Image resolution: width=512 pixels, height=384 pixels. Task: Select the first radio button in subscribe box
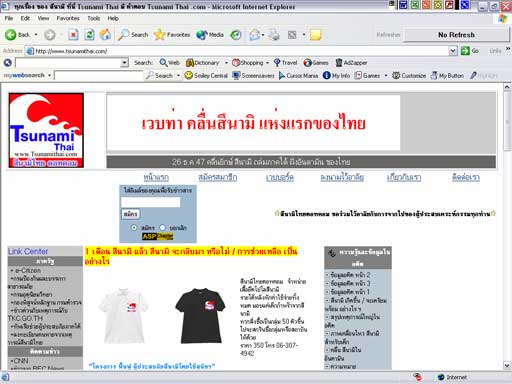[x=134, y=228]
